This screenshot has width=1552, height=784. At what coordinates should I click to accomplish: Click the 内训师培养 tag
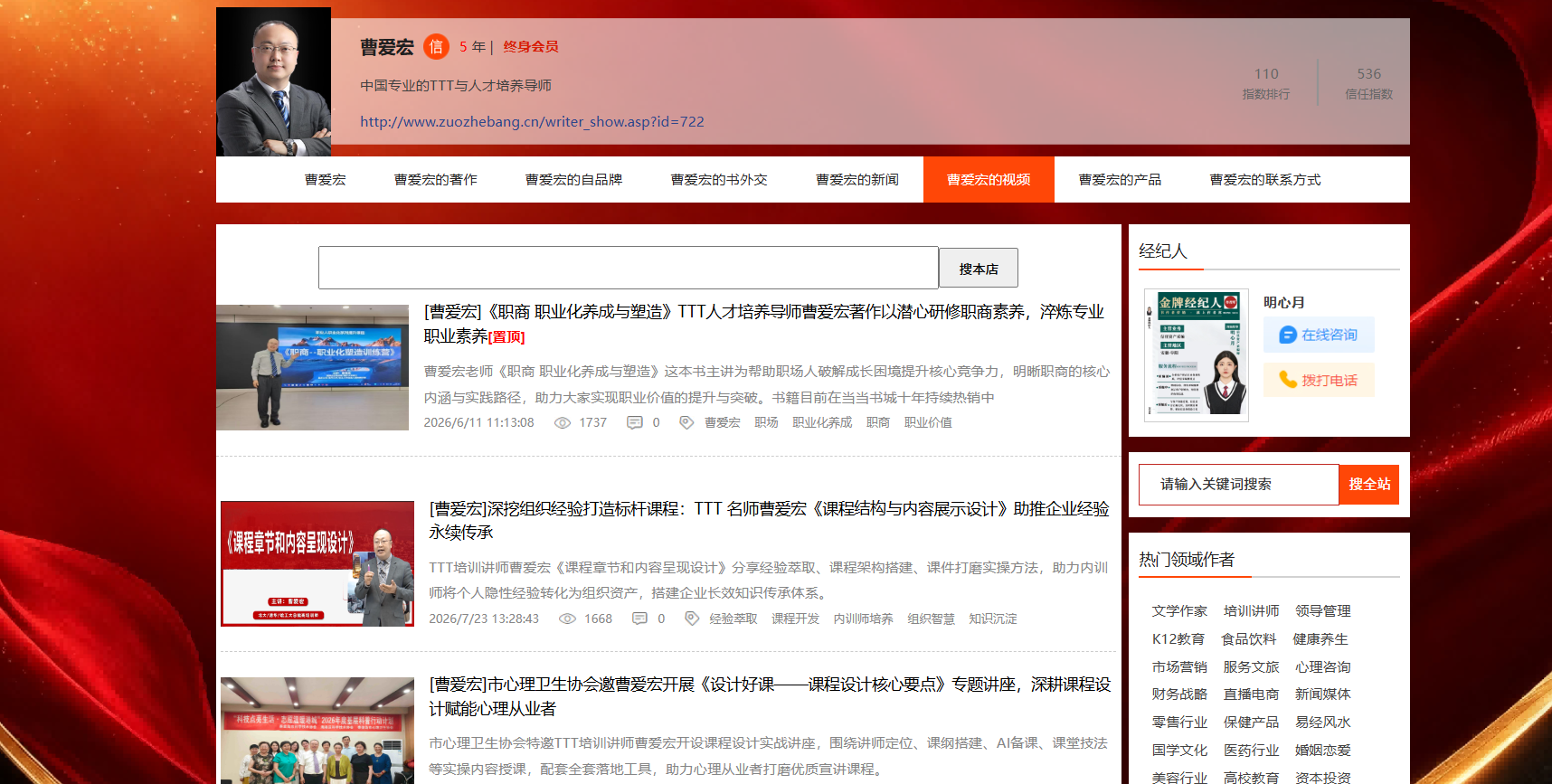pos(863,619)
